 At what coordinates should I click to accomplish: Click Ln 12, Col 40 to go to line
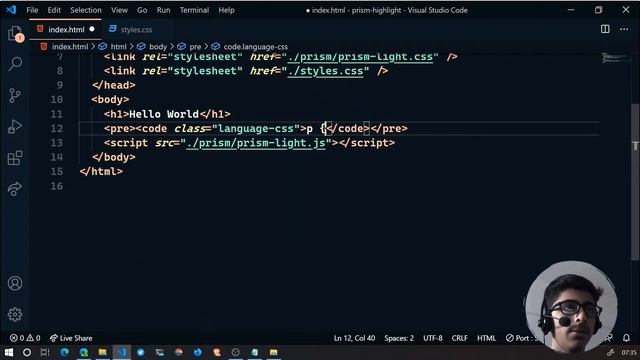[354, 338]
